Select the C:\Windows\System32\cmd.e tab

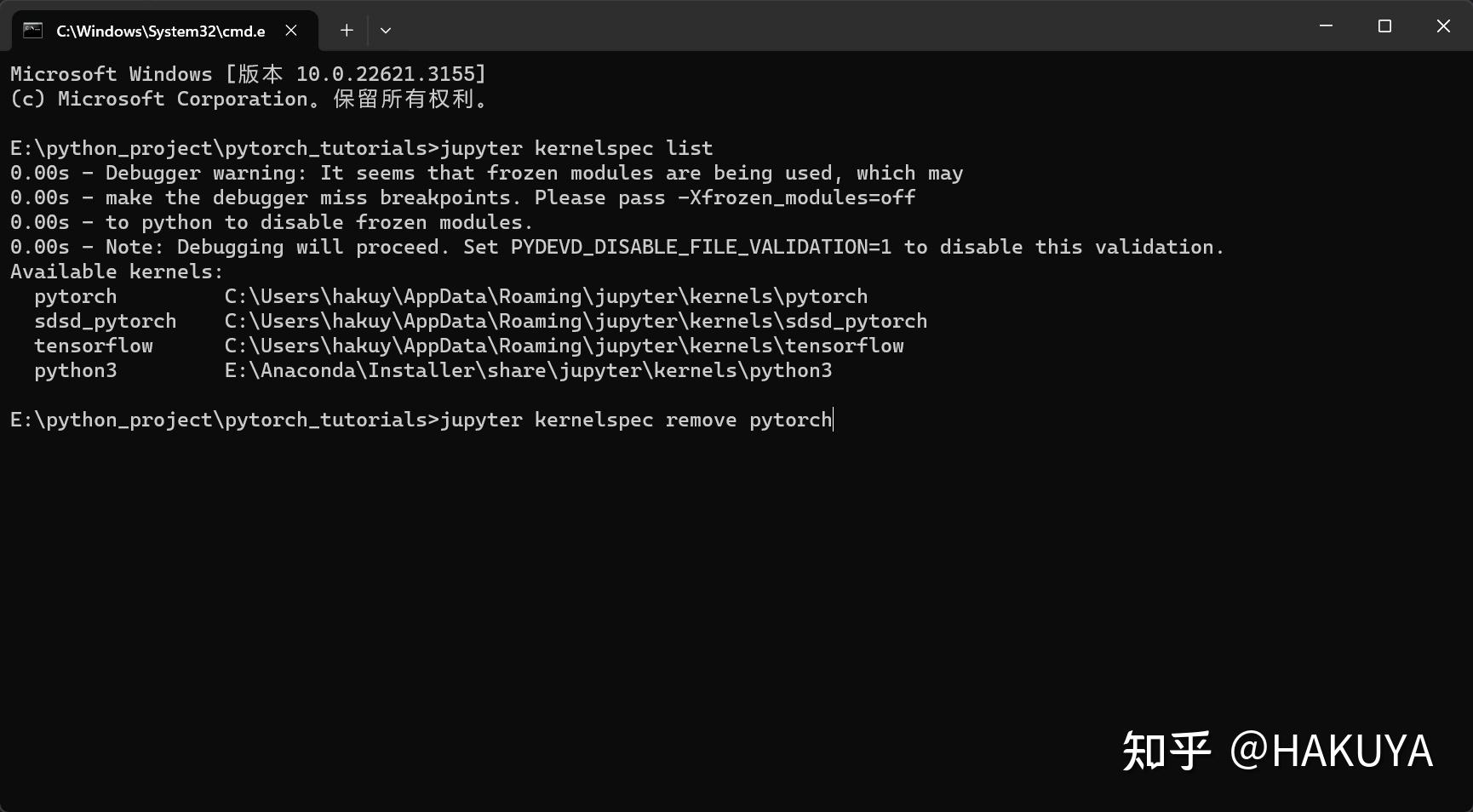click(160, 31)
